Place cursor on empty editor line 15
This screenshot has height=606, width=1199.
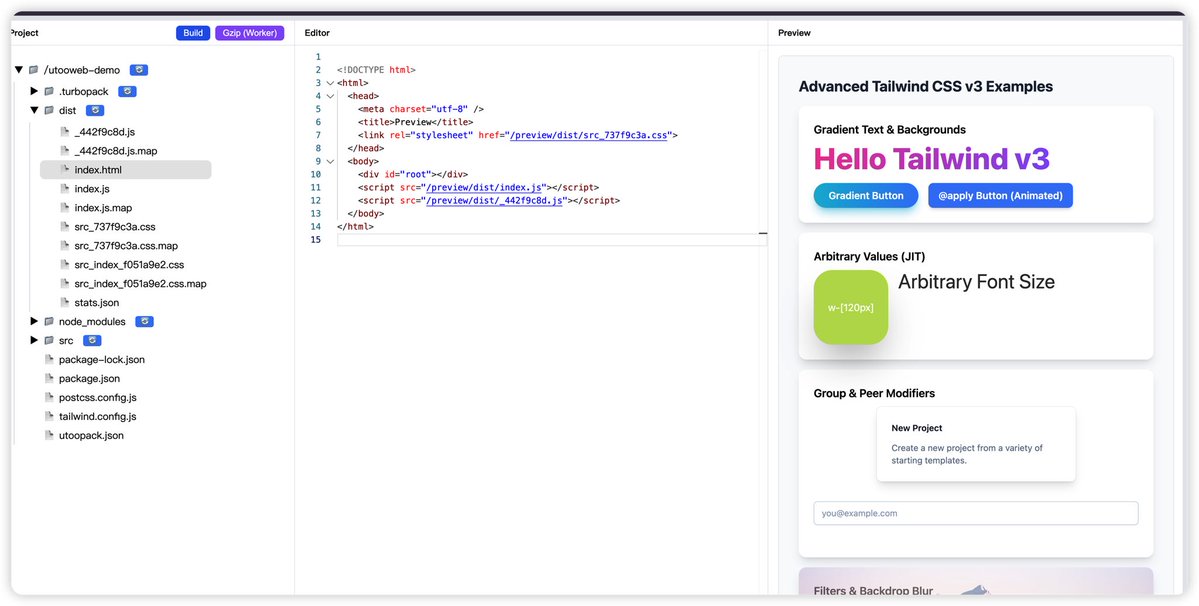(551, 240)
